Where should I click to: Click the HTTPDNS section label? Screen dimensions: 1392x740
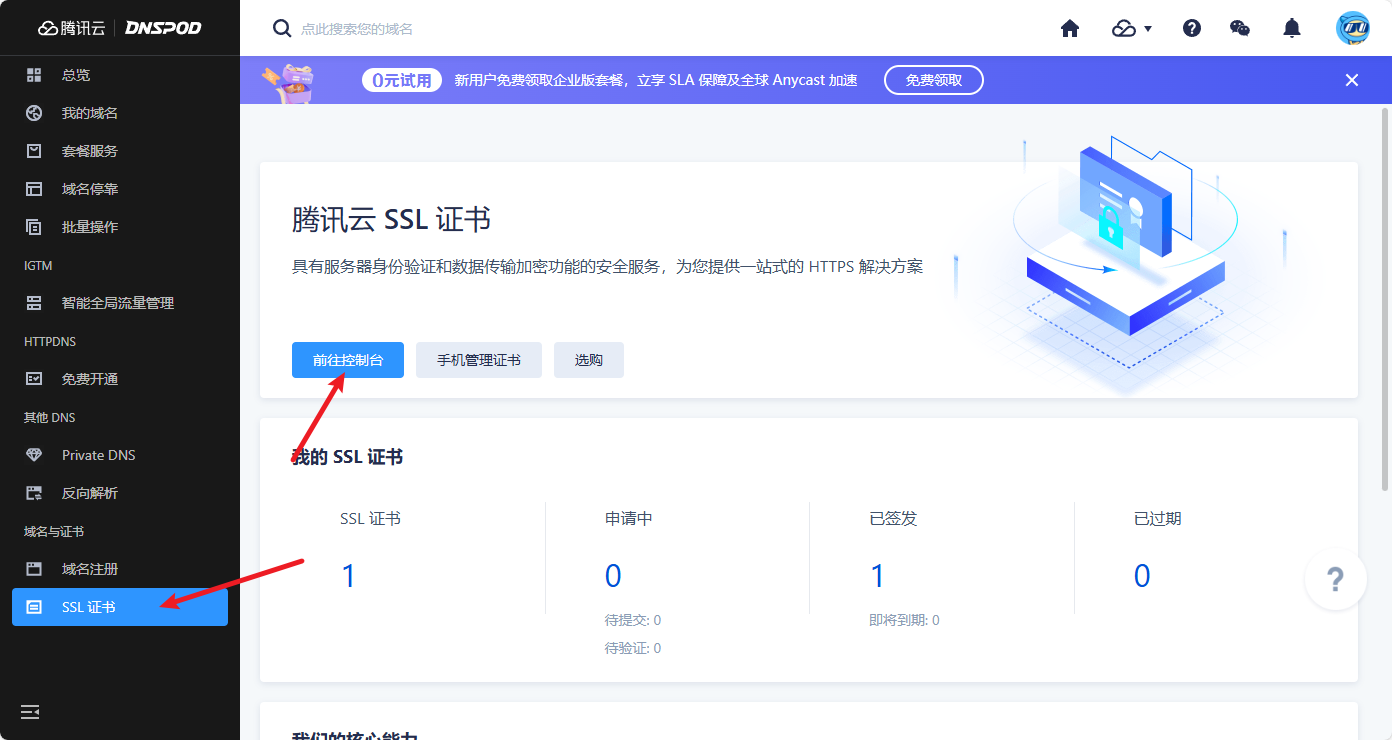(x=50, y=342)
